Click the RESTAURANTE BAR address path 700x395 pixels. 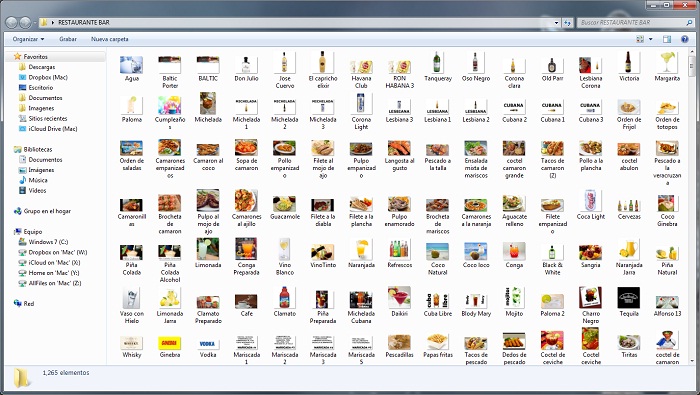coord(83,22)
